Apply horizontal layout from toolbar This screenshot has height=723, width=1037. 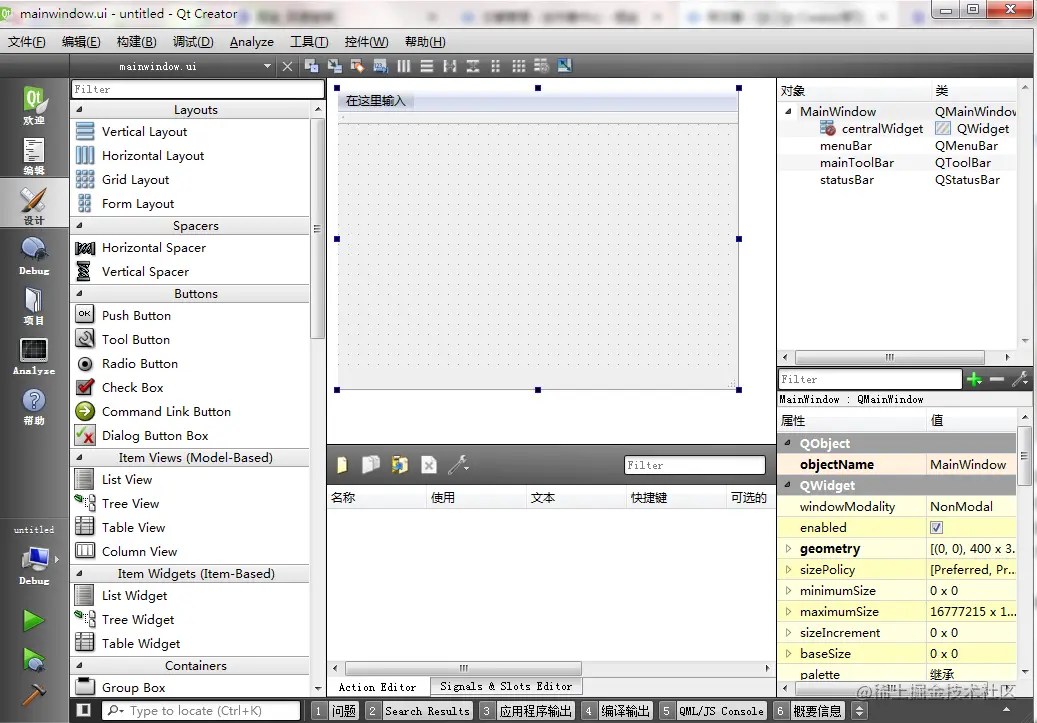tap(403, 65)
